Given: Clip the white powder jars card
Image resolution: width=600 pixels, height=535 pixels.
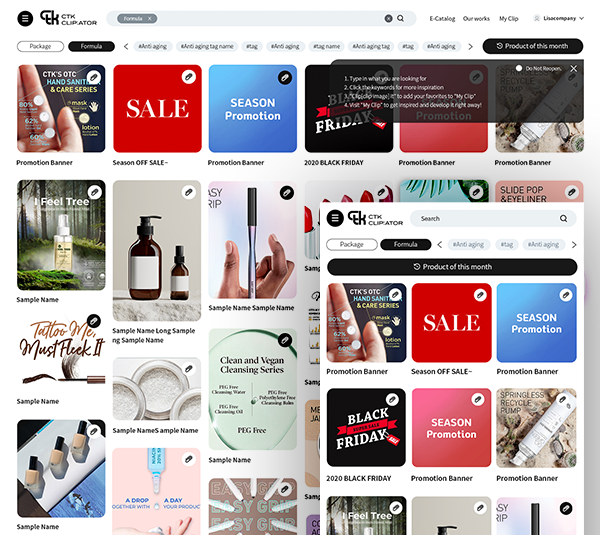Looking at the screenshot, I should 189,369.
